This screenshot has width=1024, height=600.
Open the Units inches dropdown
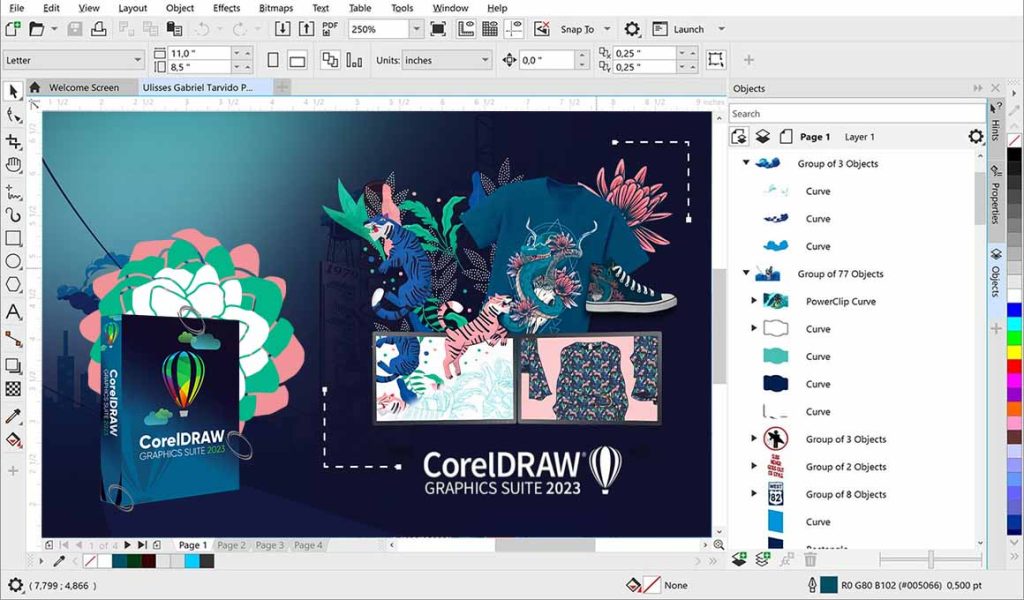485,60
